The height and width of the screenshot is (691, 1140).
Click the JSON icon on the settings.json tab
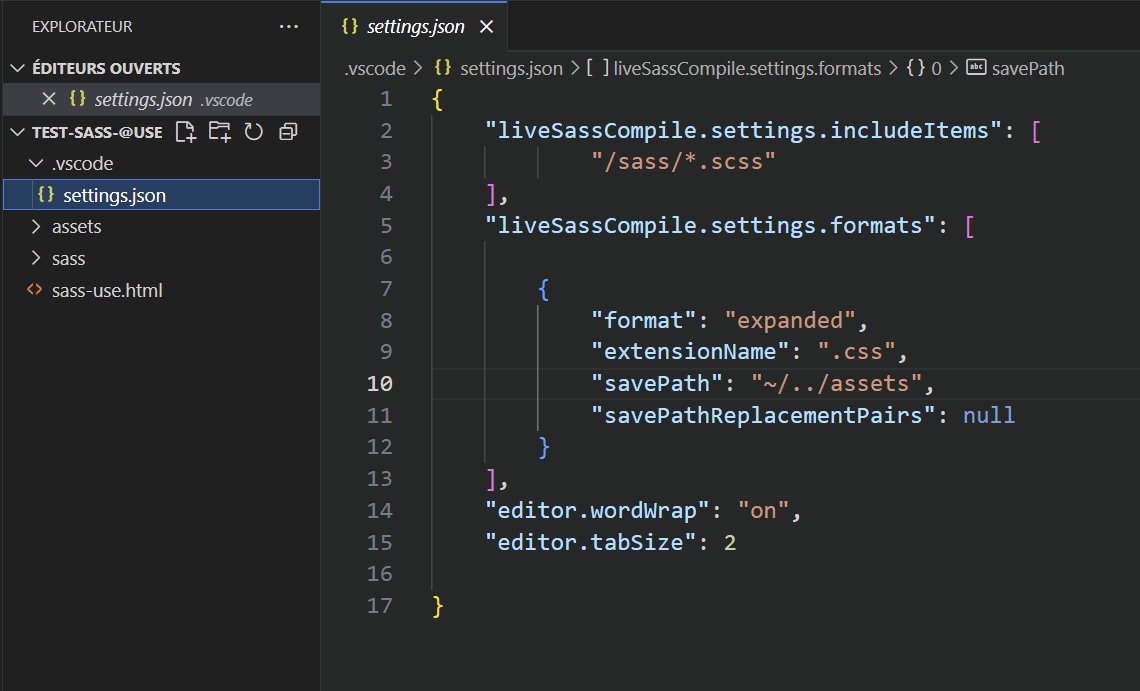(x=350, y=26)
